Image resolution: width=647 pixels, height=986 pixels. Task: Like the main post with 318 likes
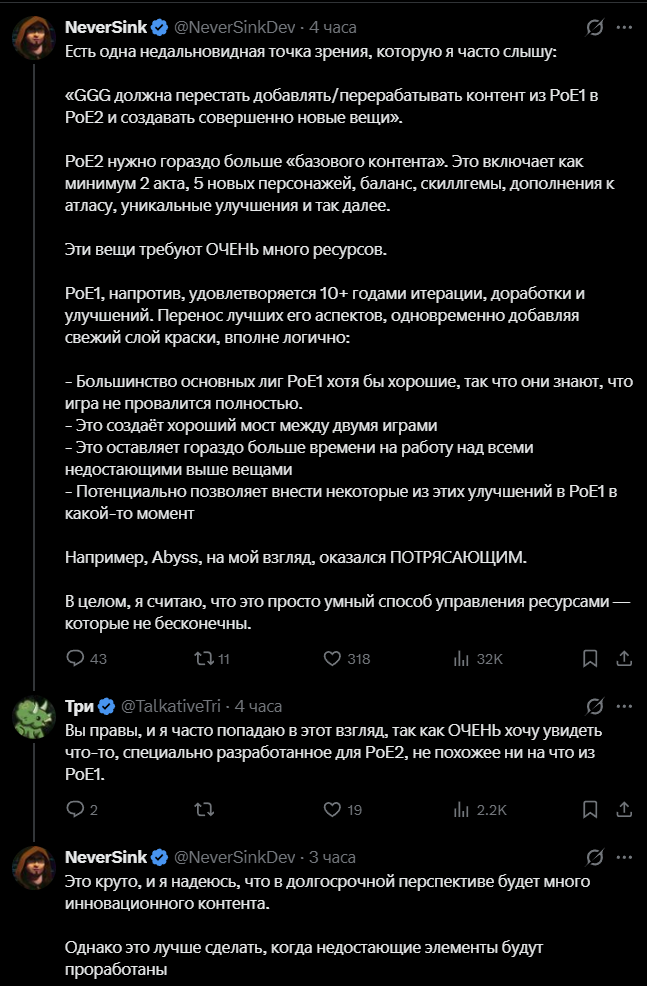pos(346,658)
